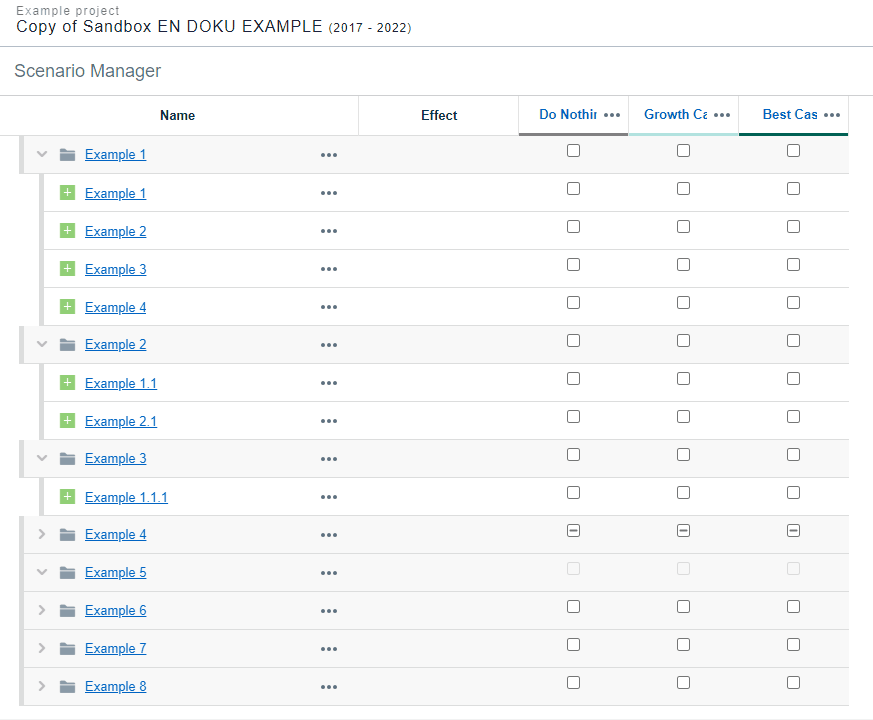Click the green plus icon beside Example 1.1

(68, 383)
